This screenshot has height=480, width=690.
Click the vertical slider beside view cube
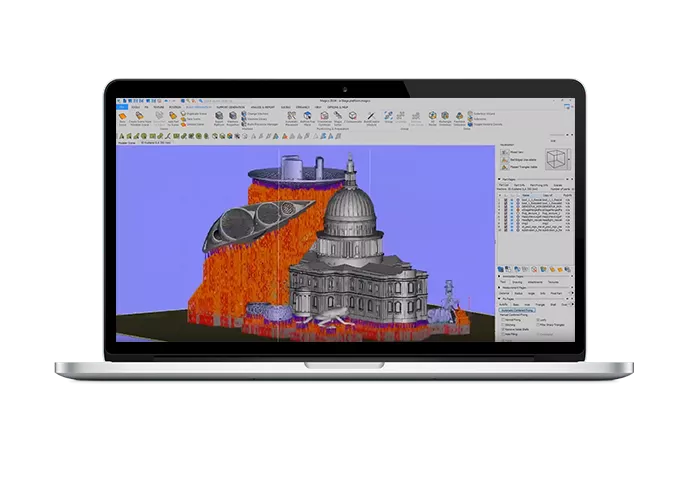[570, 159]
